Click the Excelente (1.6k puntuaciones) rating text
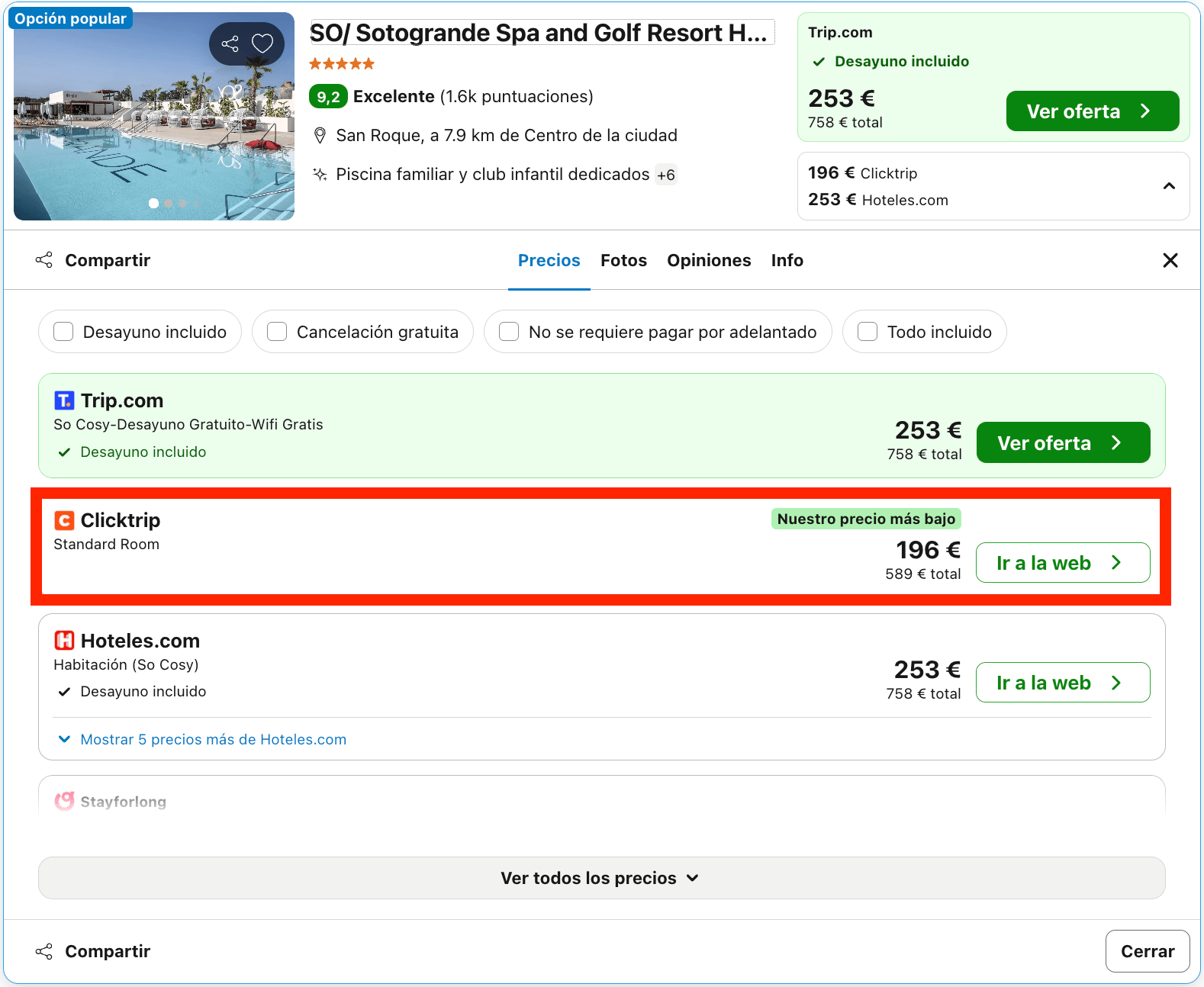The image size is (1204, 987). click(x=473, y=97)
